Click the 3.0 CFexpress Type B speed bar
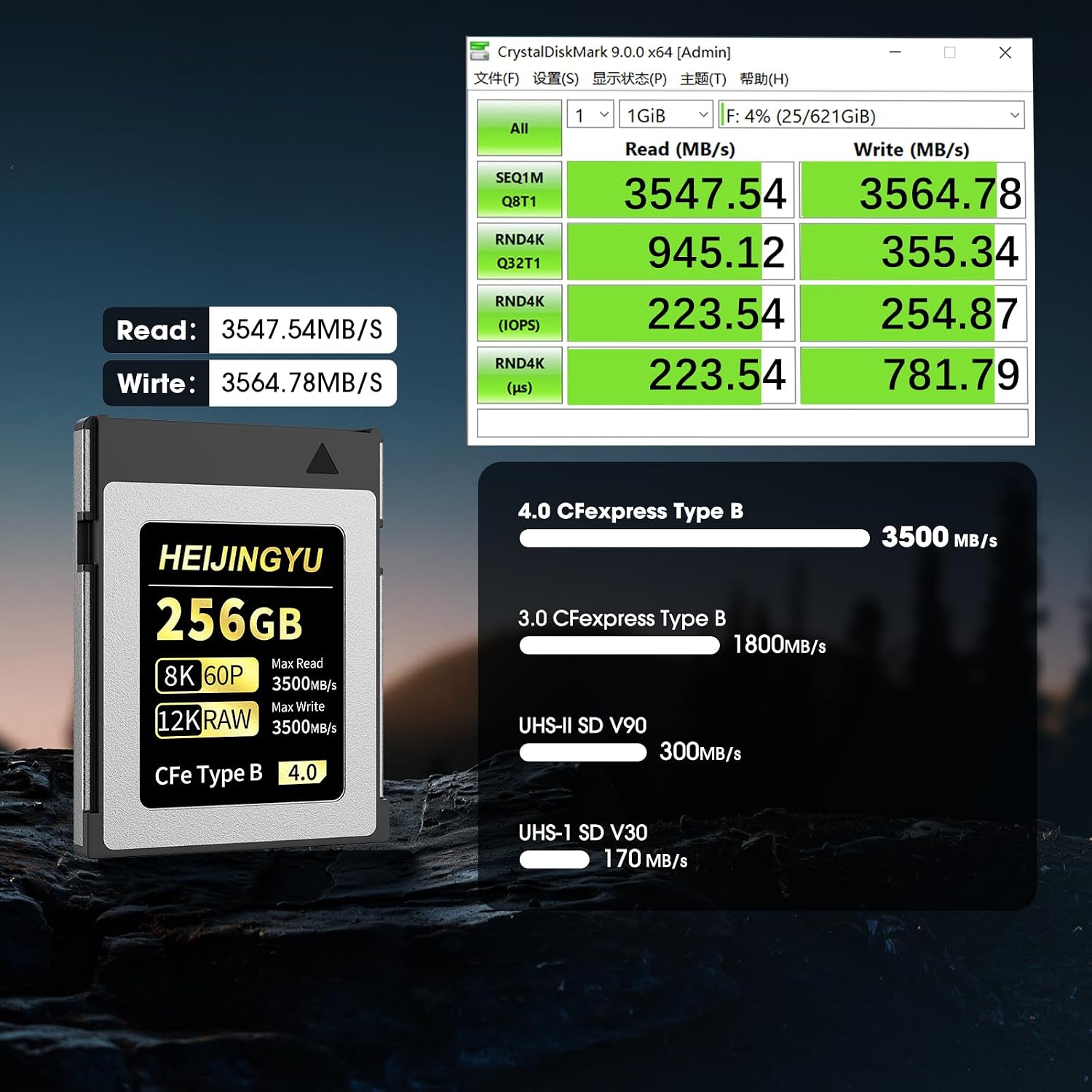1092x1092 pixels. (620, 645)
